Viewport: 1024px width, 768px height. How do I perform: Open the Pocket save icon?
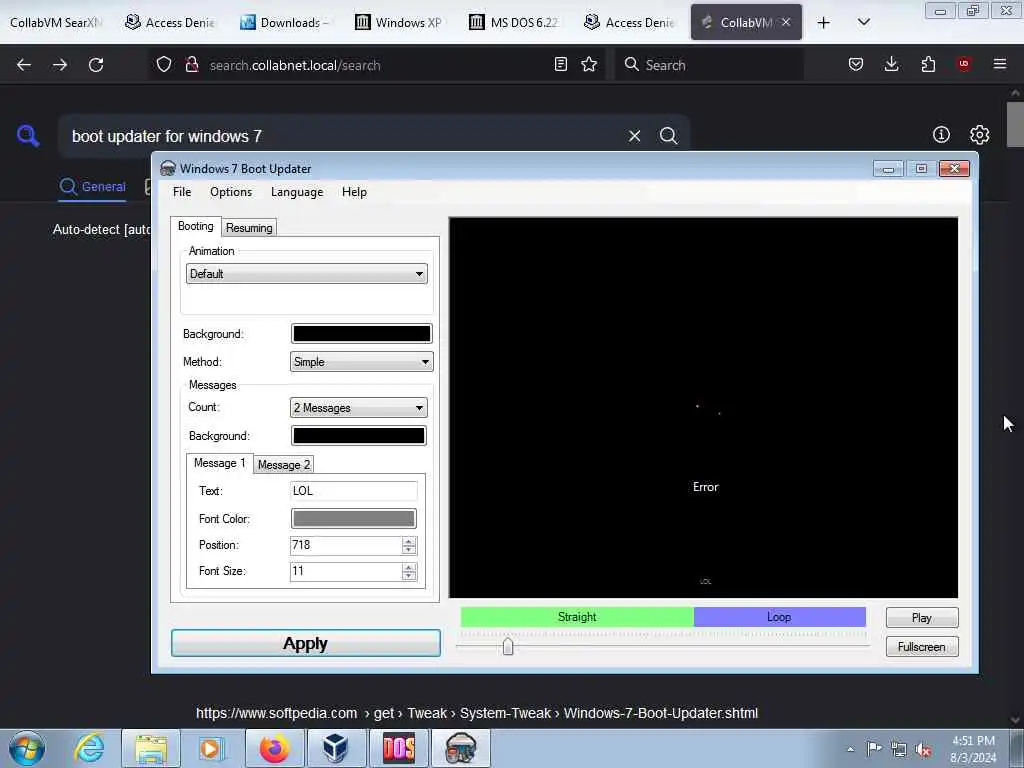pyautogui.click(x=856, y=64)
